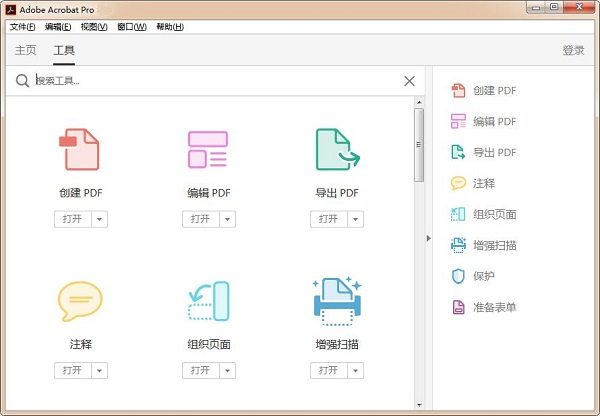Expand dropdown arrow next to 创建 PDF 打开
The image size is (600, 416).
pos(100,219)
